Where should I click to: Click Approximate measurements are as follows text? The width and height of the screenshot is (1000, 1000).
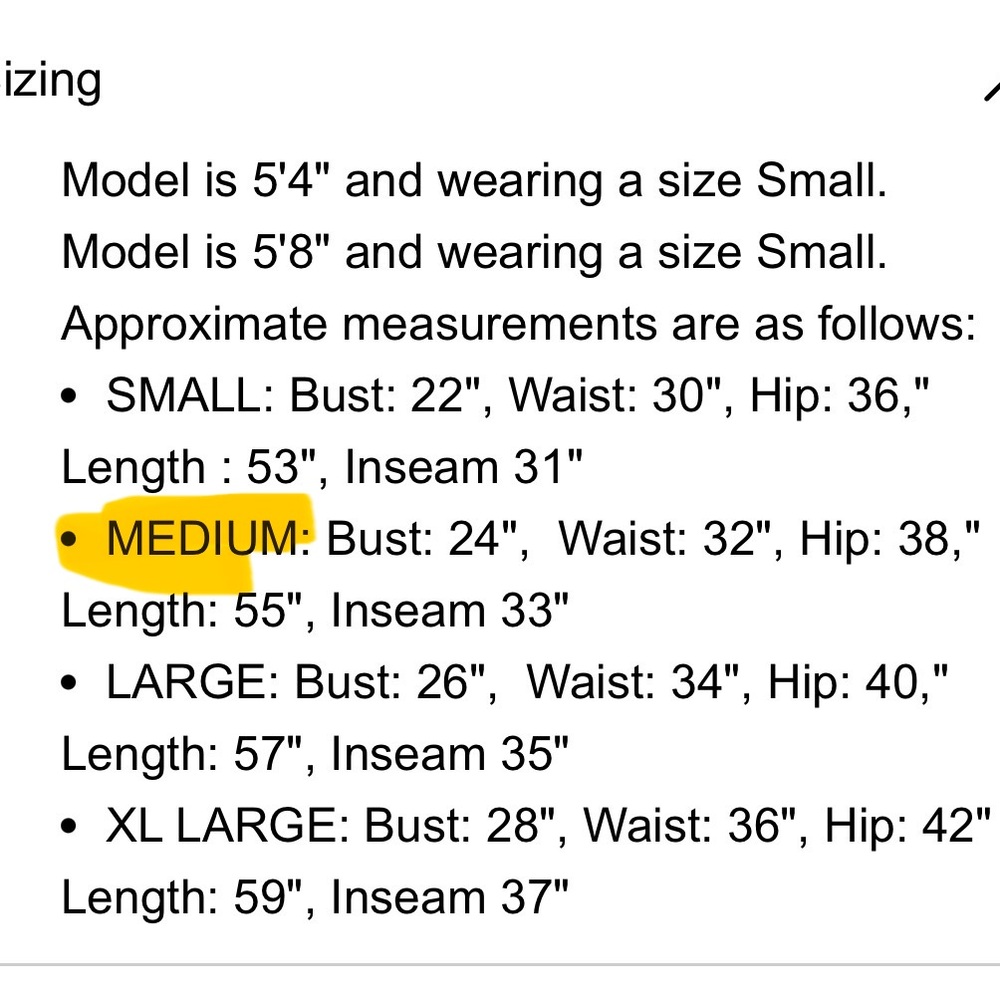[x=518, y=324]
